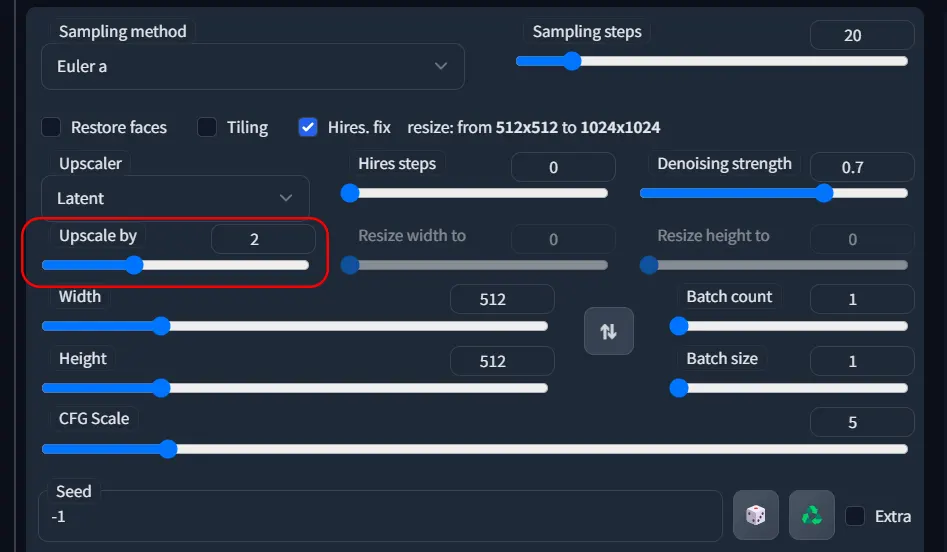Click the Resize height to number field
The image size is (947, 552).
pyautogui.click(x=862, y=239)
